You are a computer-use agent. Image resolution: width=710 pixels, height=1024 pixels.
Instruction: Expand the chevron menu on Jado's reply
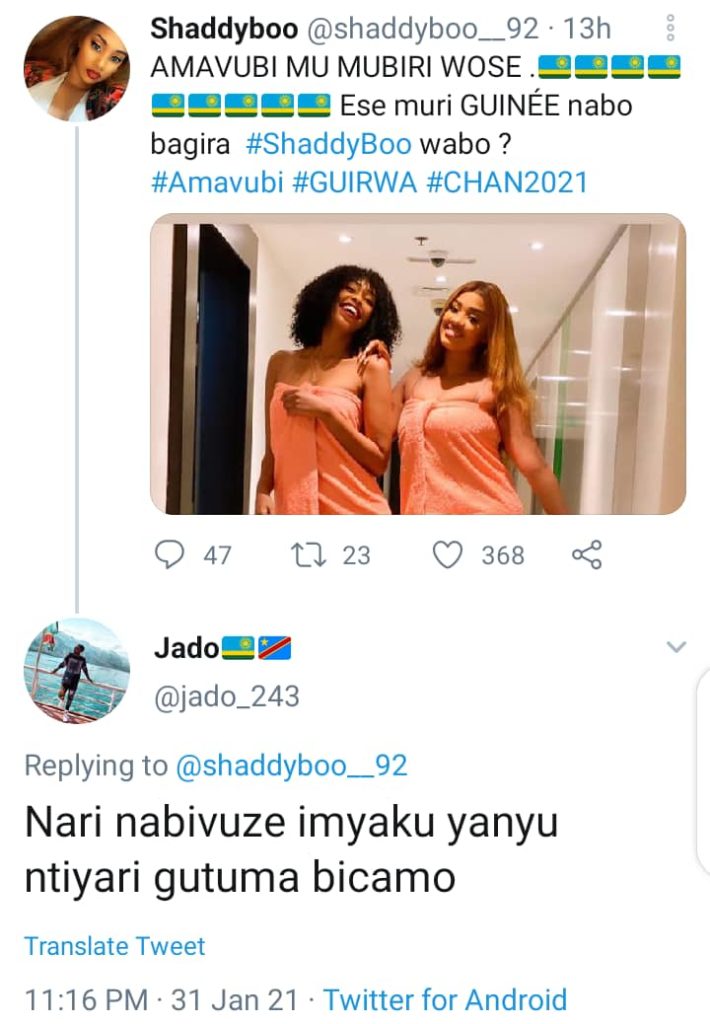[x=676, y=647]
